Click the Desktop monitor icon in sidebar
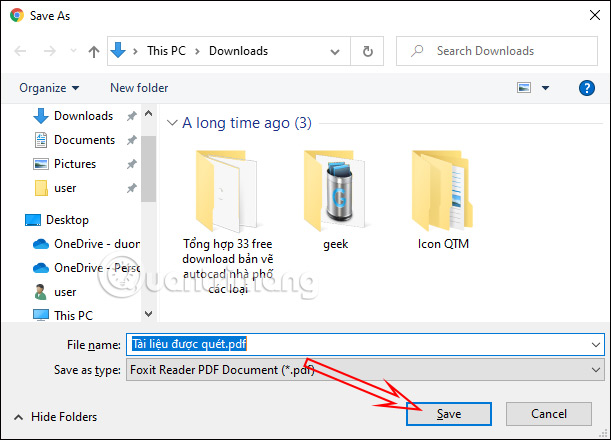Screen dimensions: 611x440 pos(33,220)
